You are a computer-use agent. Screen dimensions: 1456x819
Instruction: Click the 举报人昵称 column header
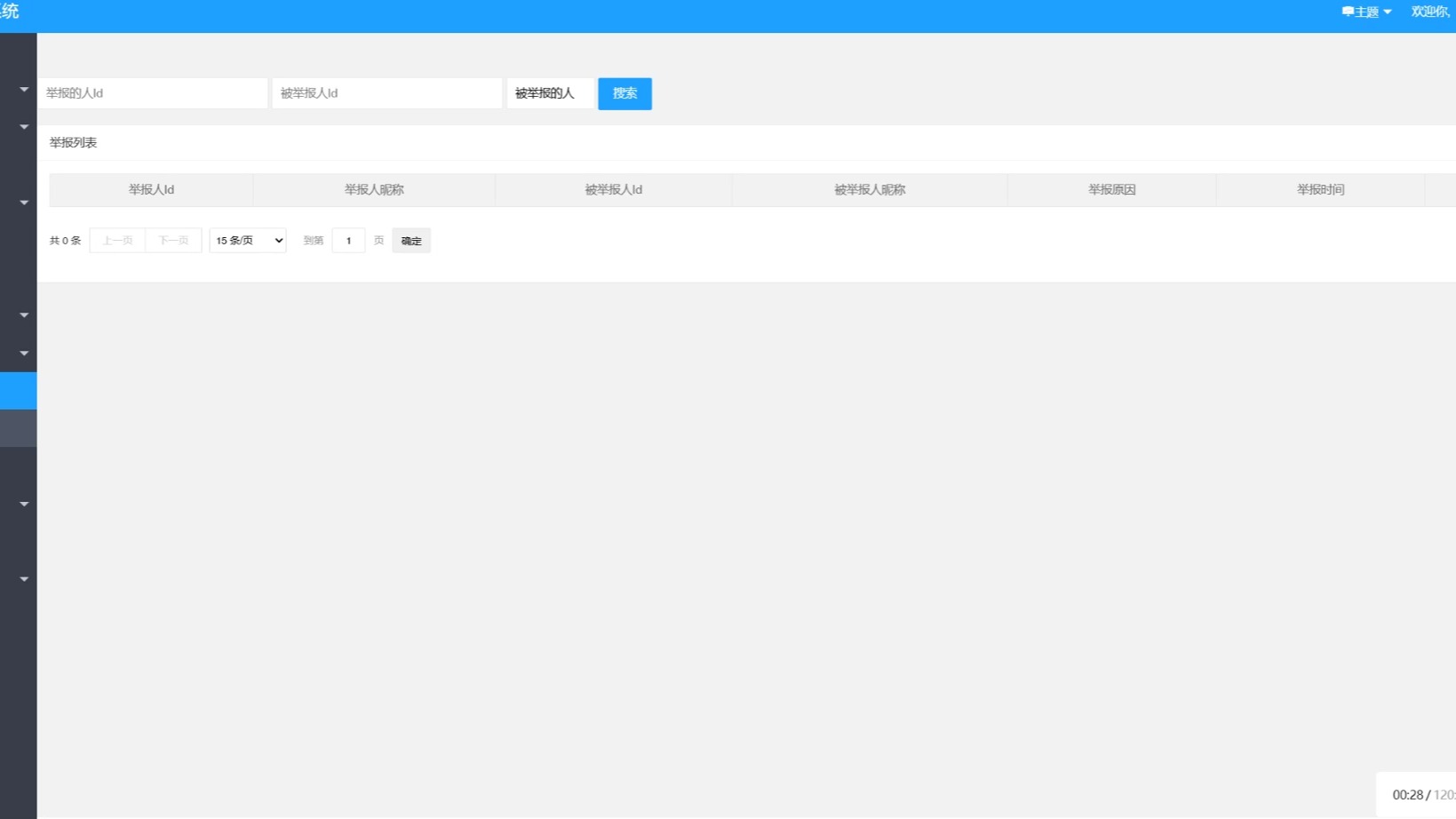(374, 189)
